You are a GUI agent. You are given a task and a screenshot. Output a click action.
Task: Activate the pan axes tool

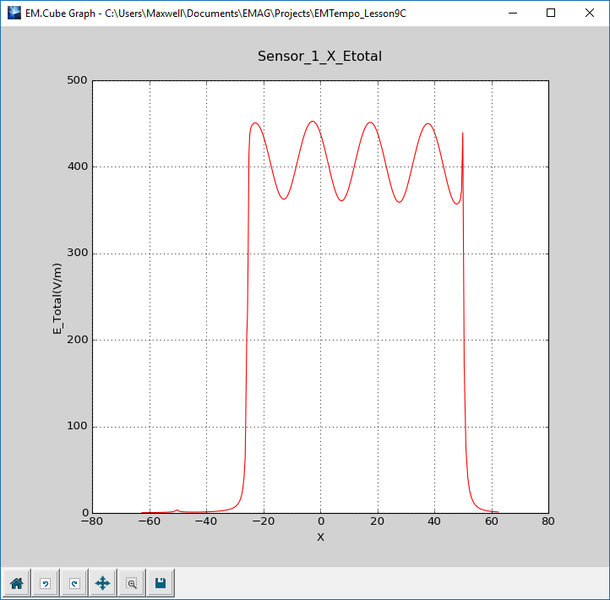102,582
